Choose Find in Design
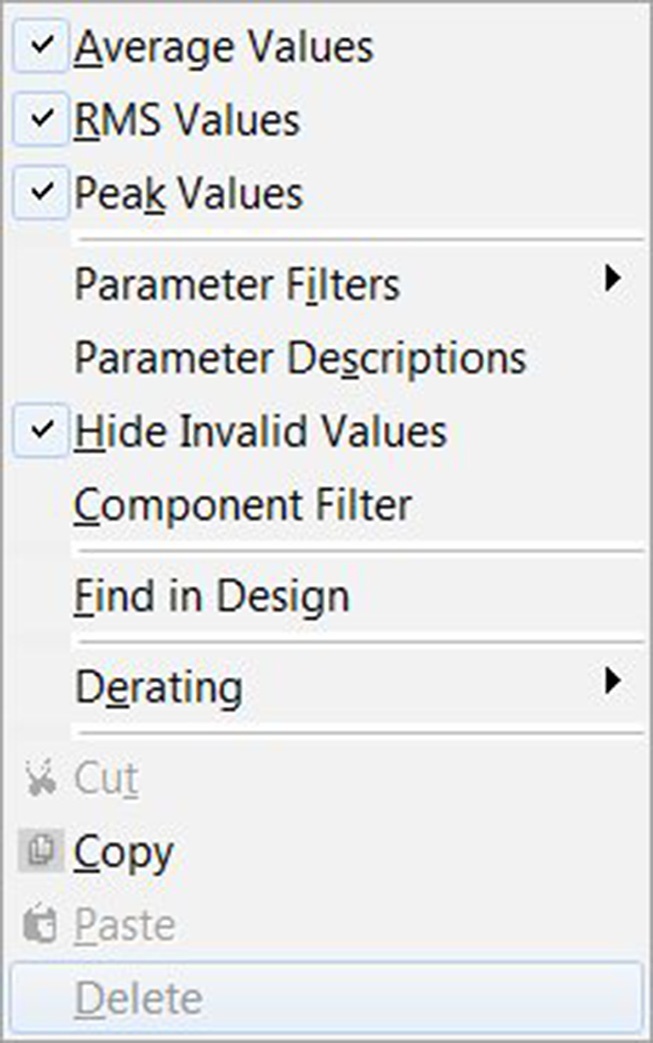 [x=212, y=597]
